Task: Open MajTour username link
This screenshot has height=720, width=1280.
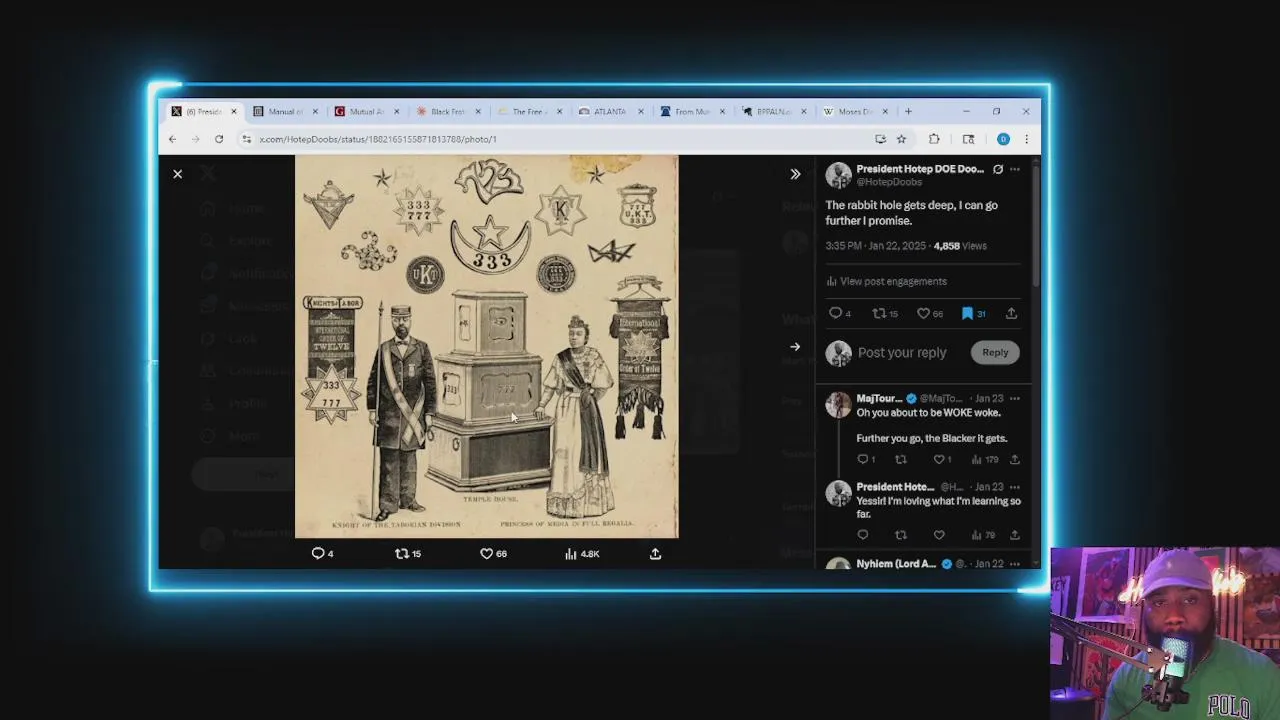Action: pyautogui.click(x=880, y=398)
